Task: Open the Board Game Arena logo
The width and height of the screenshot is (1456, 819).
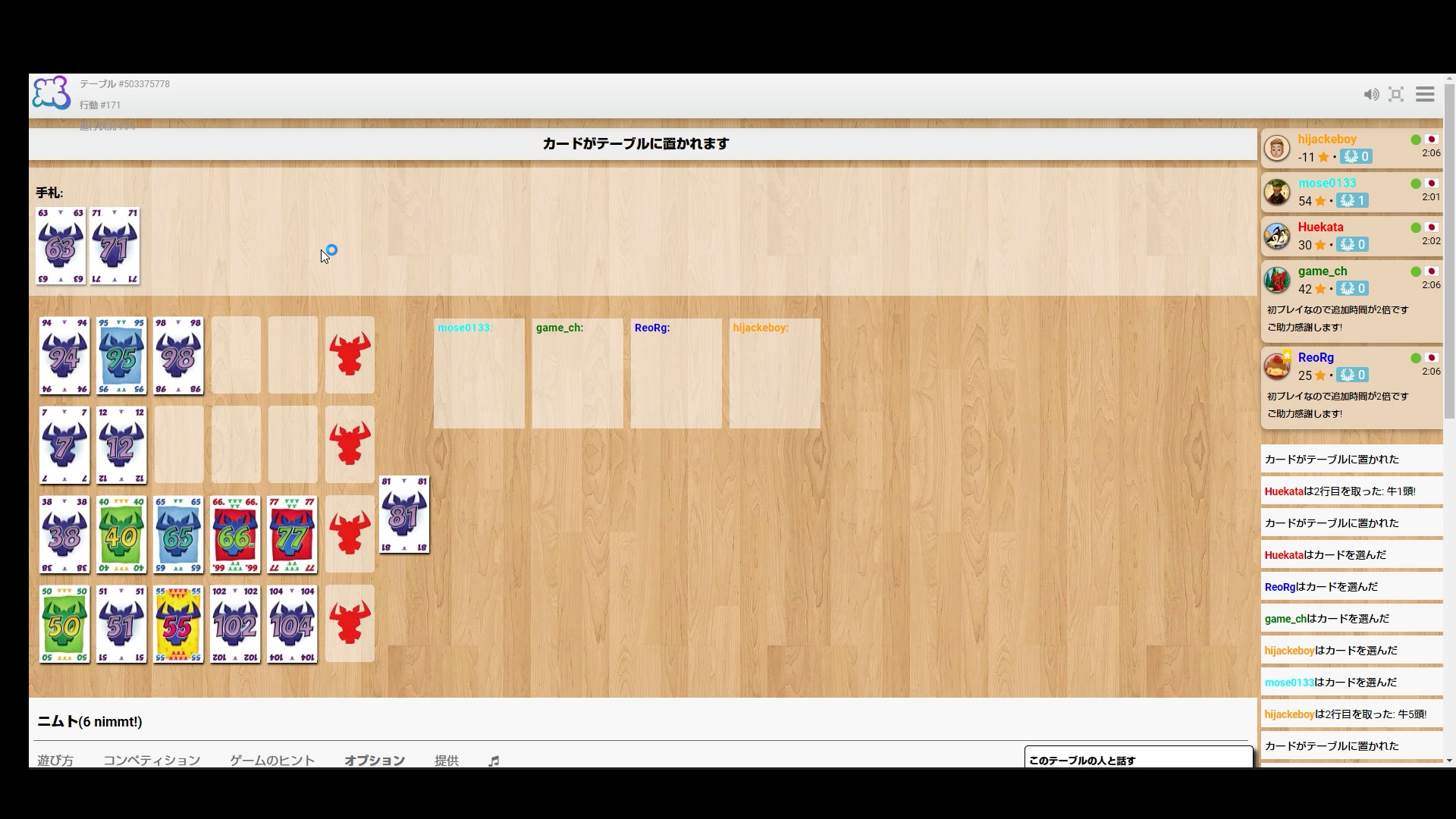Action: tap(51, 94)
